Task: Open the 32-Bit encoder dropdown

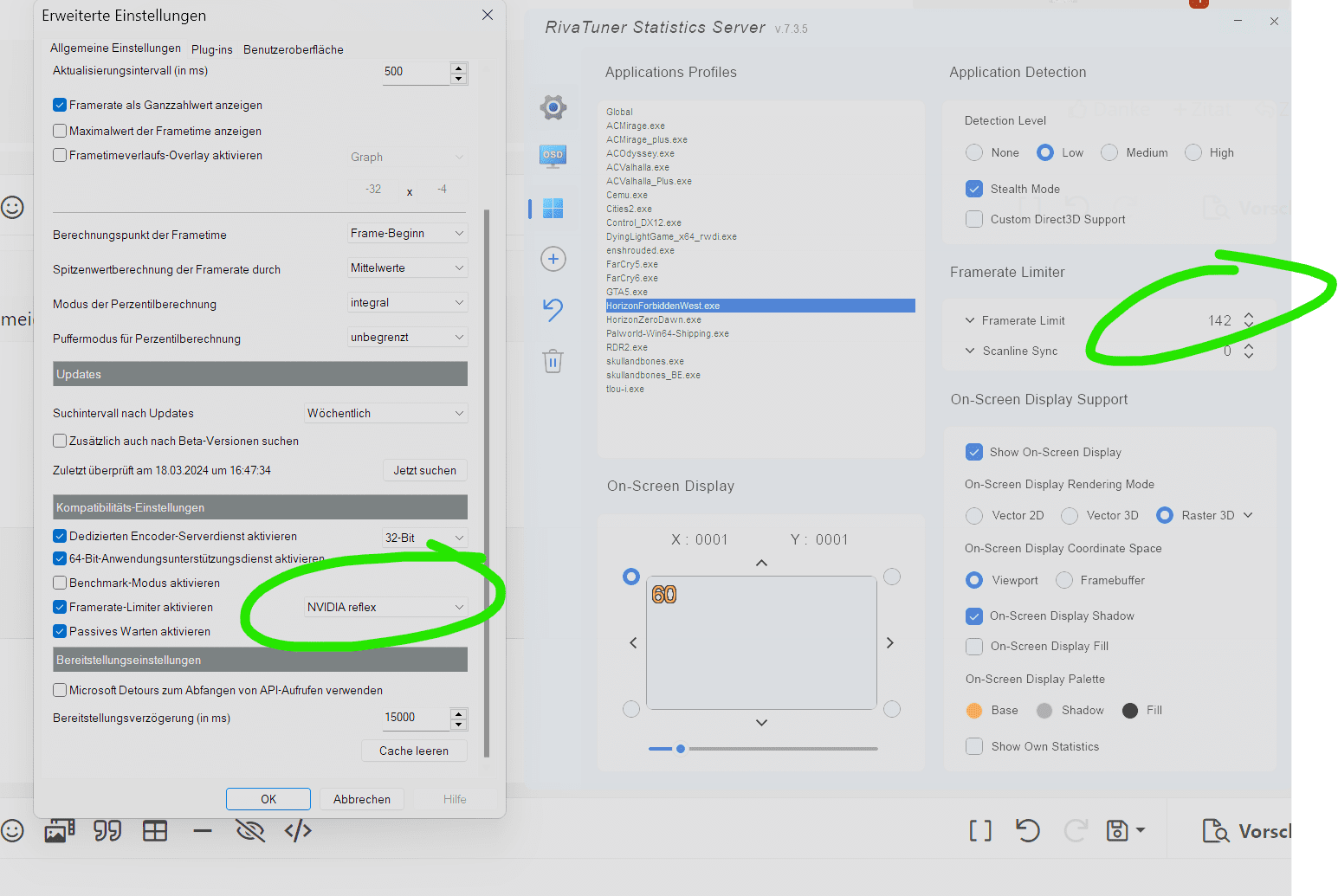Action: tap(424, 538)
